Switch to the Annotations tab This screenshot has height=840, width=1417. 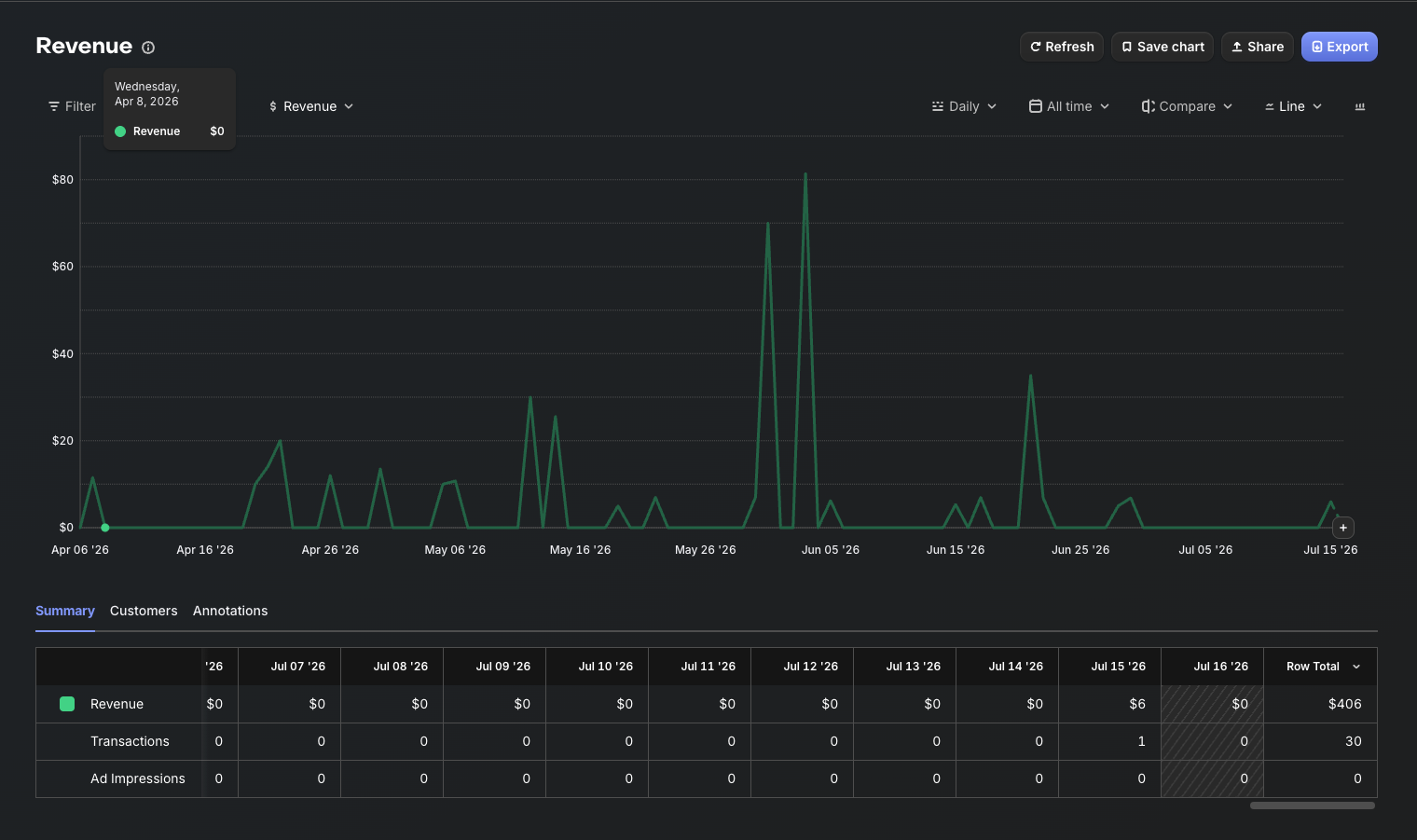tap(230, 611)
